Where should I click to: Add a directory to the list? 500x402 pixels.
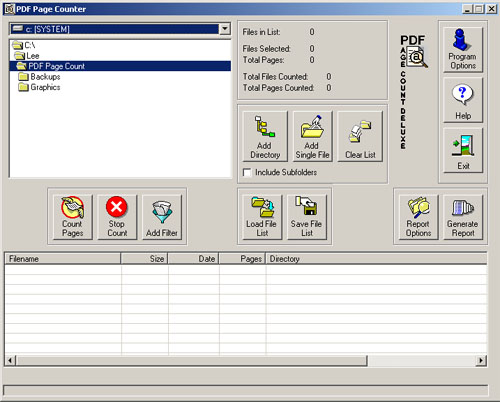[265, 136]
